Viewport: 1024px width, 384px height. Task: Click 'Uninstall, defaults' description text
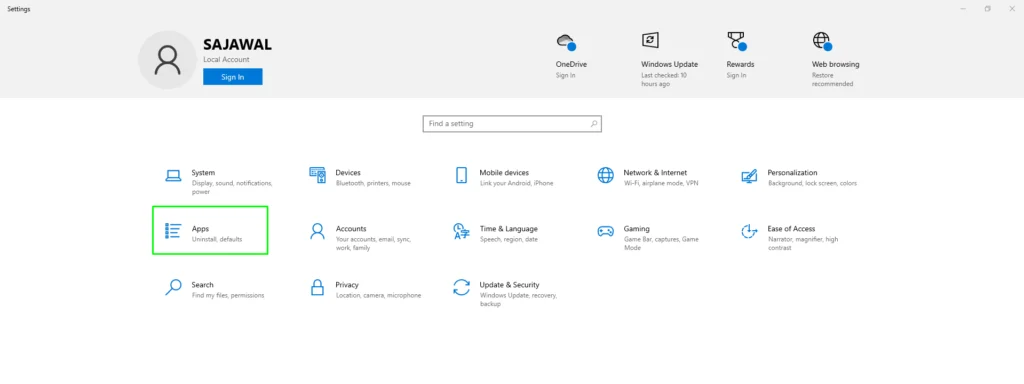pos(217,240)
